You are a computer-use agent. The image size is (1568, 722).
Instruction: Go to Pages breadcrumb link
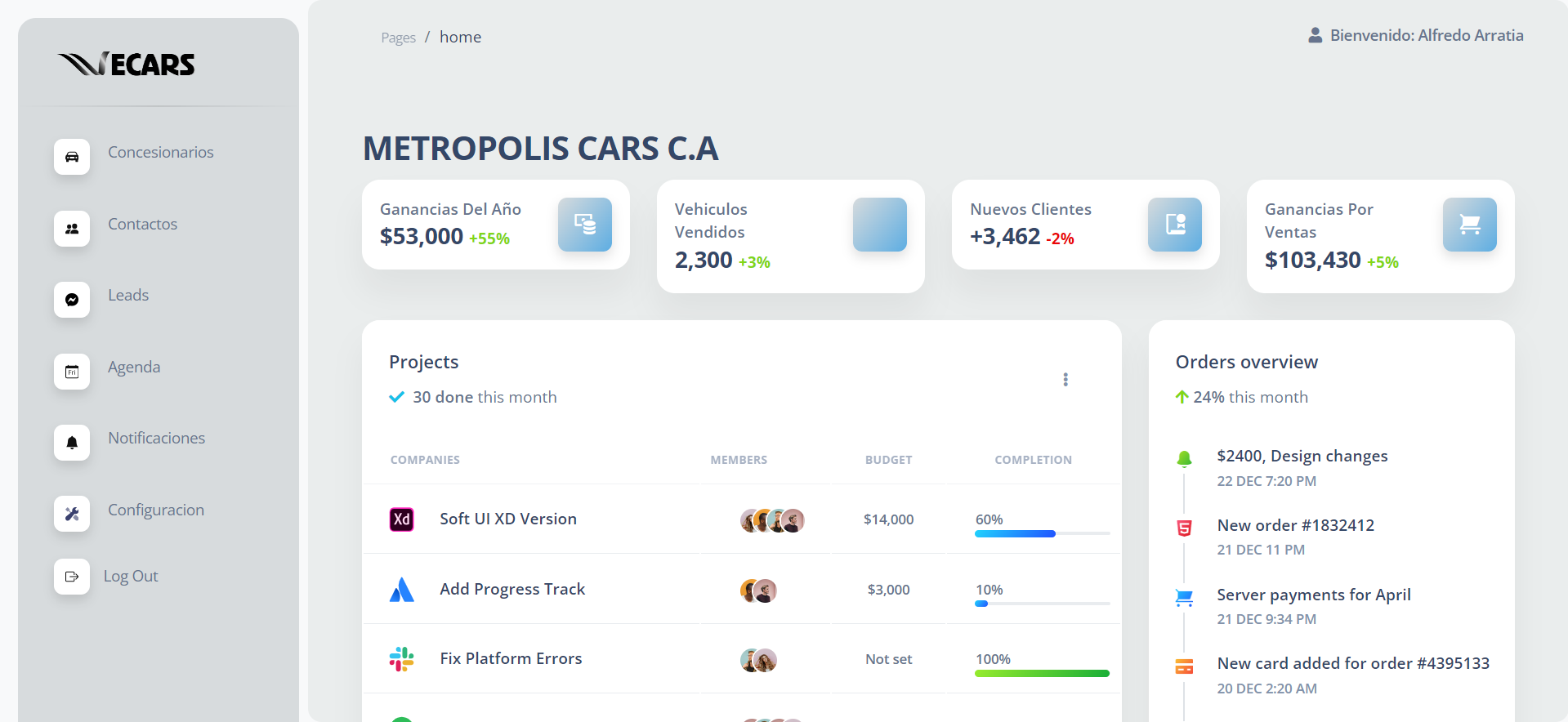[398, 38]
